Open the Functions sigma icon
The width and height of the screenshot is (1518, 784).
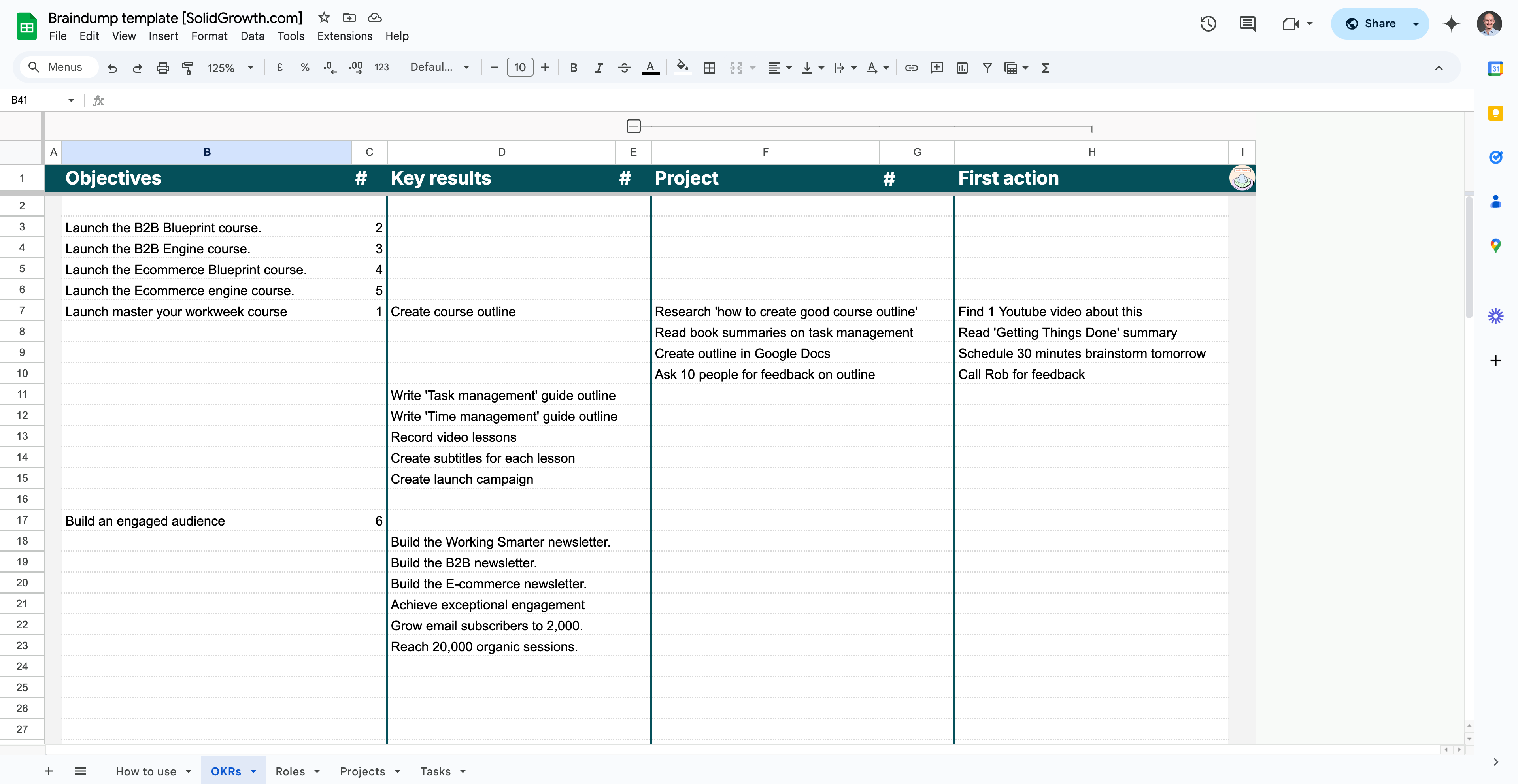[1045, 68]
